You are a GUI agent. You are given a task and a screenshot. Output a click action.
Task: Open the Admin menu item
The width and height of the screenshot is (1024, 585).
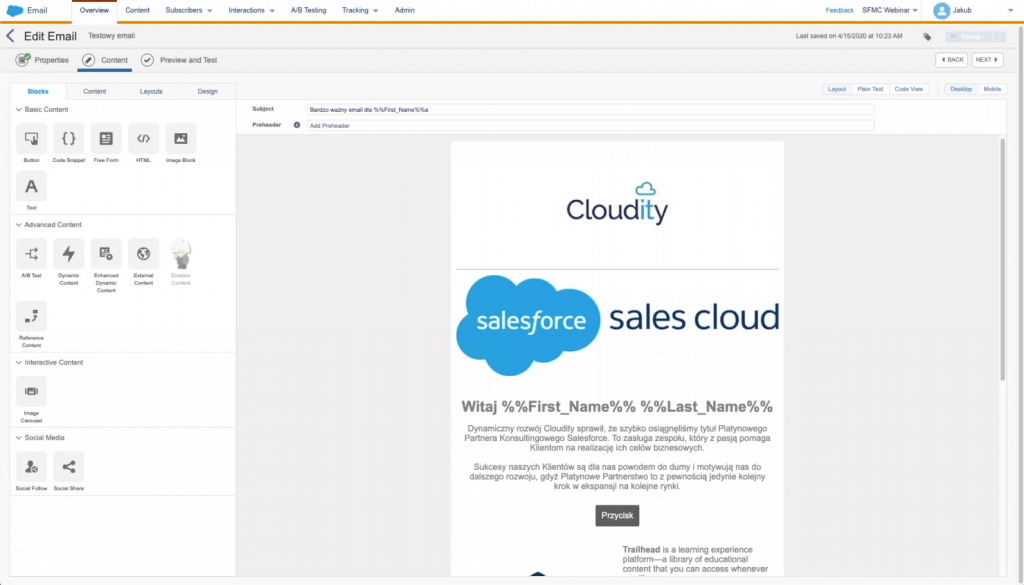click(404, 10)
